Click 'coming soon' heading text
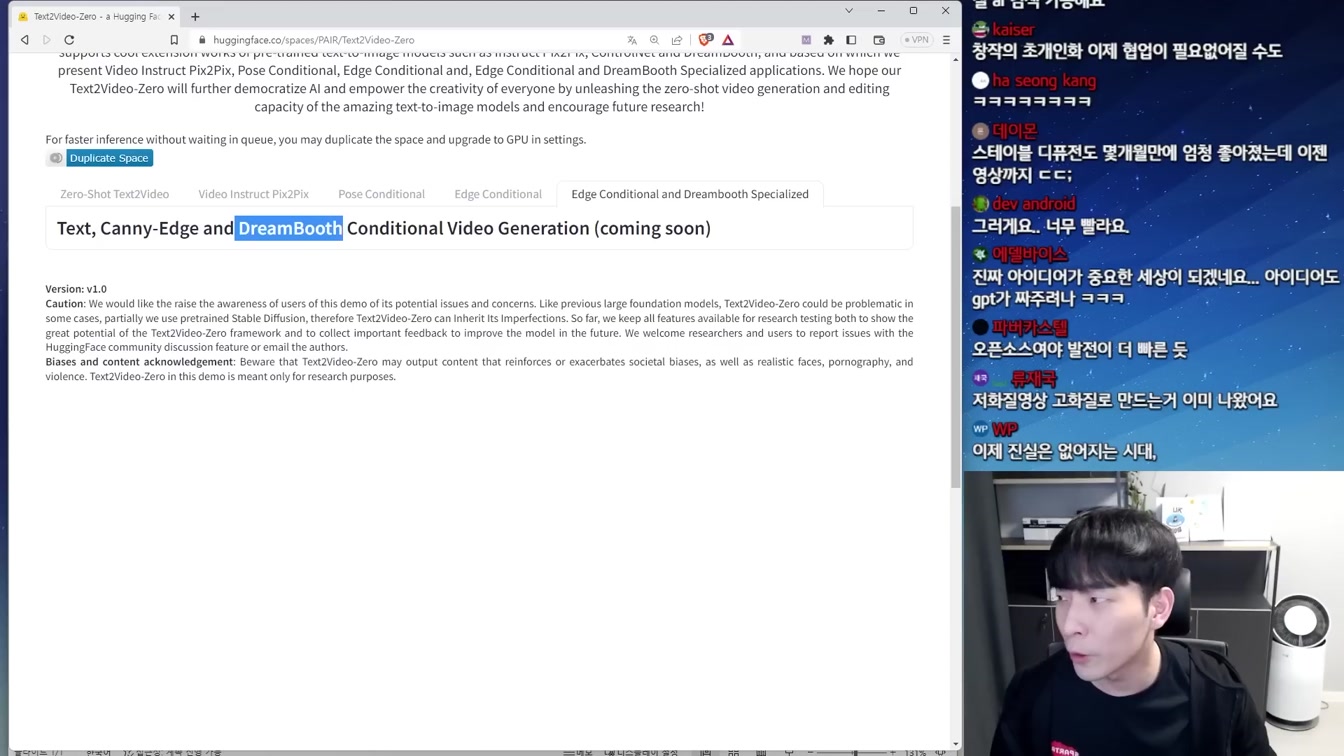The height and width of the screenshot is (756, 1344). pyautogui.click(x=652, y=228)
